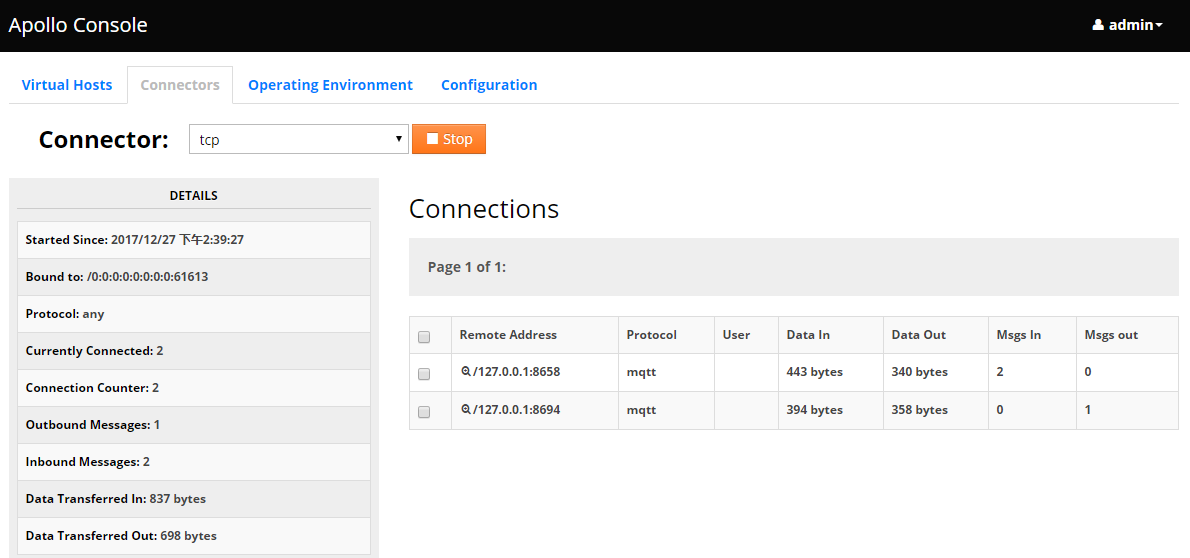
Task: Click the Inbound Messages: 2 row
Action: [194, 462]
